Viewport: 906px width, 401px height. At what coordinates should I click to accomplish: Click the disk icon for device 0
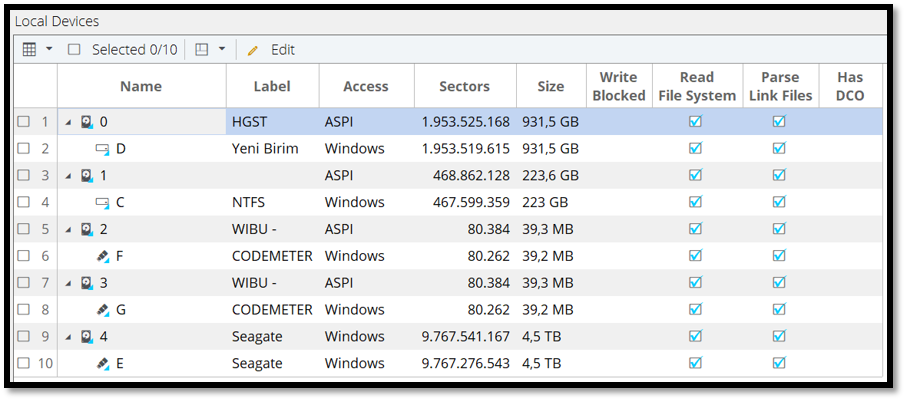pos(87,122)
